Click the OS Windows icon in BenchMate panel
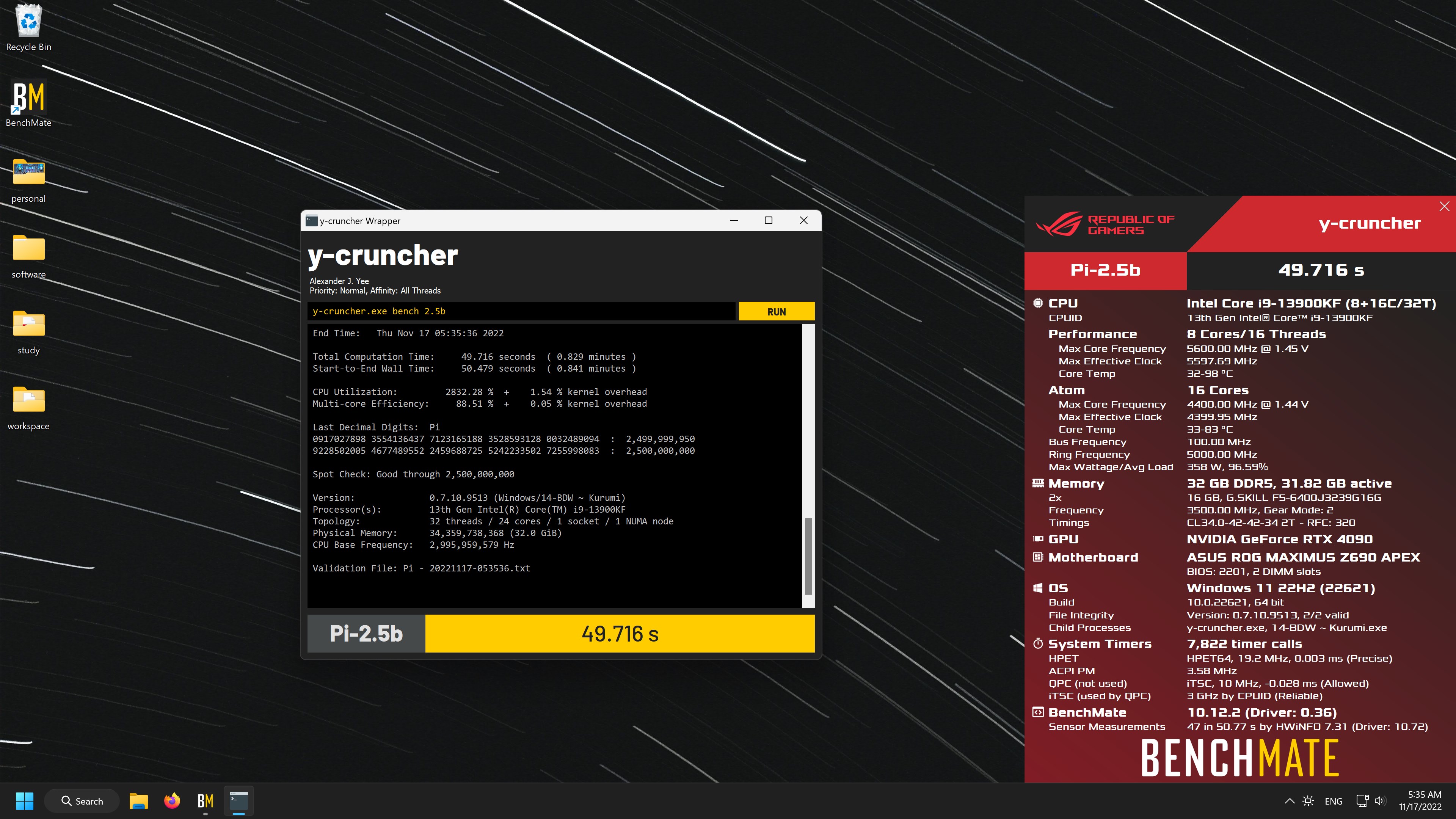This screenshot has height=819, width=1456. tap(1038, 588)
